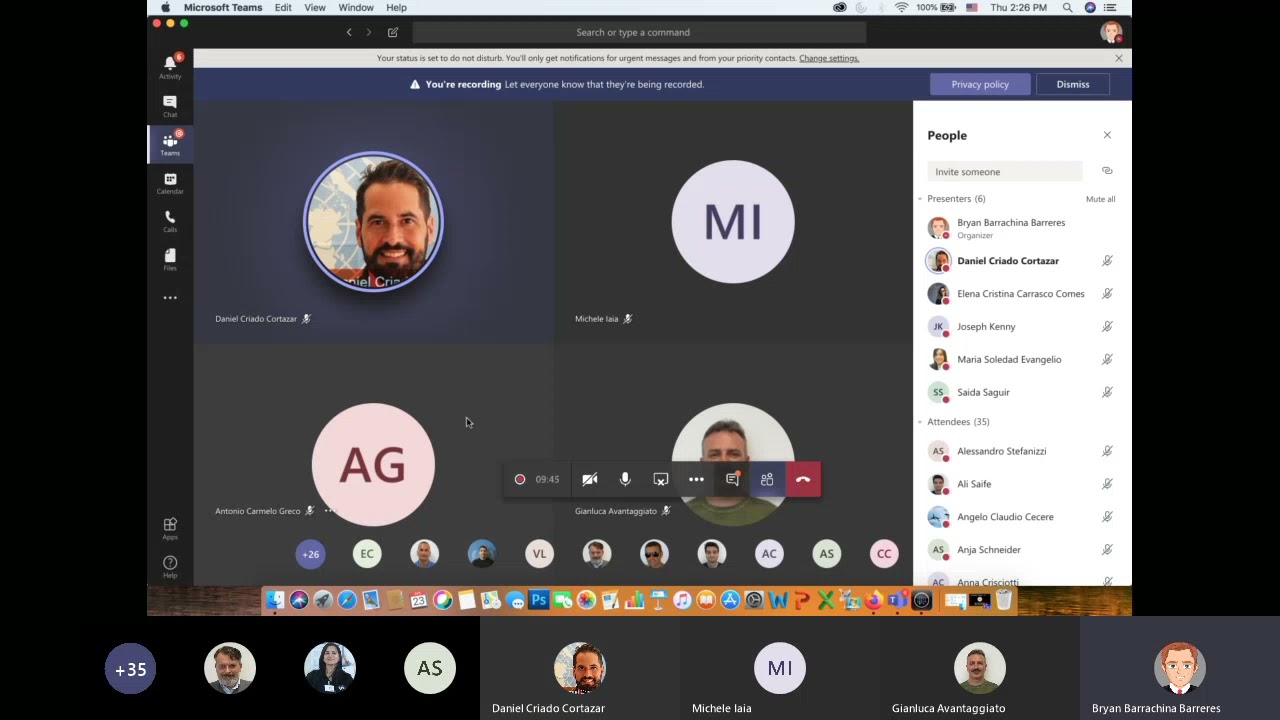
Task: Mute your microphone in call controls
Action: (625, 480)
